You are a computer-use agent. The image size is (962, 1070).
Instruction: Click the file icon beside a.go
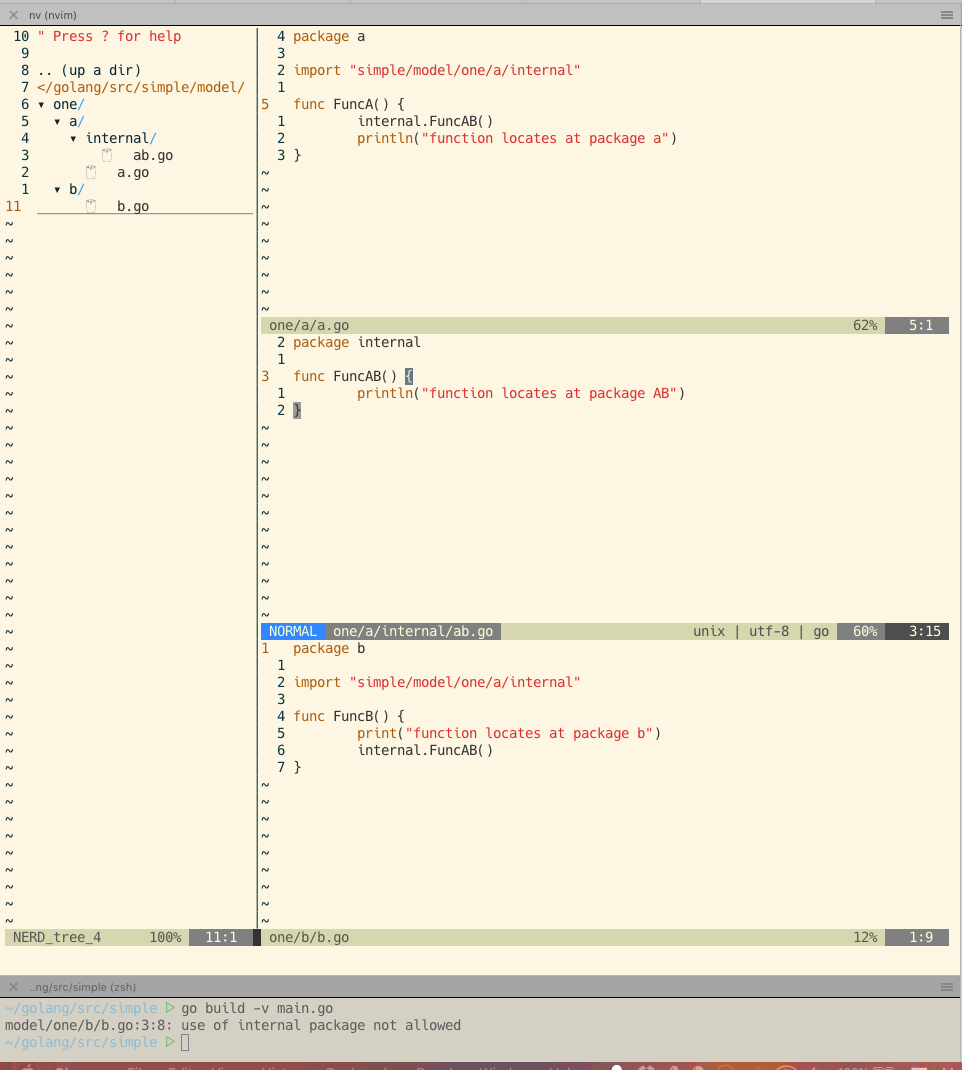pyautogui.click(x=91, y=173)
